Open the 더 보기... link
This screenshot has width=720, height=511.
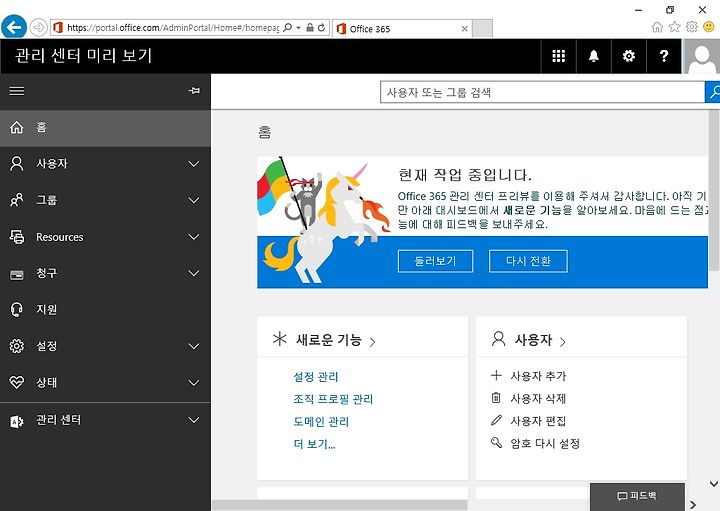pyautogui.click(x=315, y=444)
